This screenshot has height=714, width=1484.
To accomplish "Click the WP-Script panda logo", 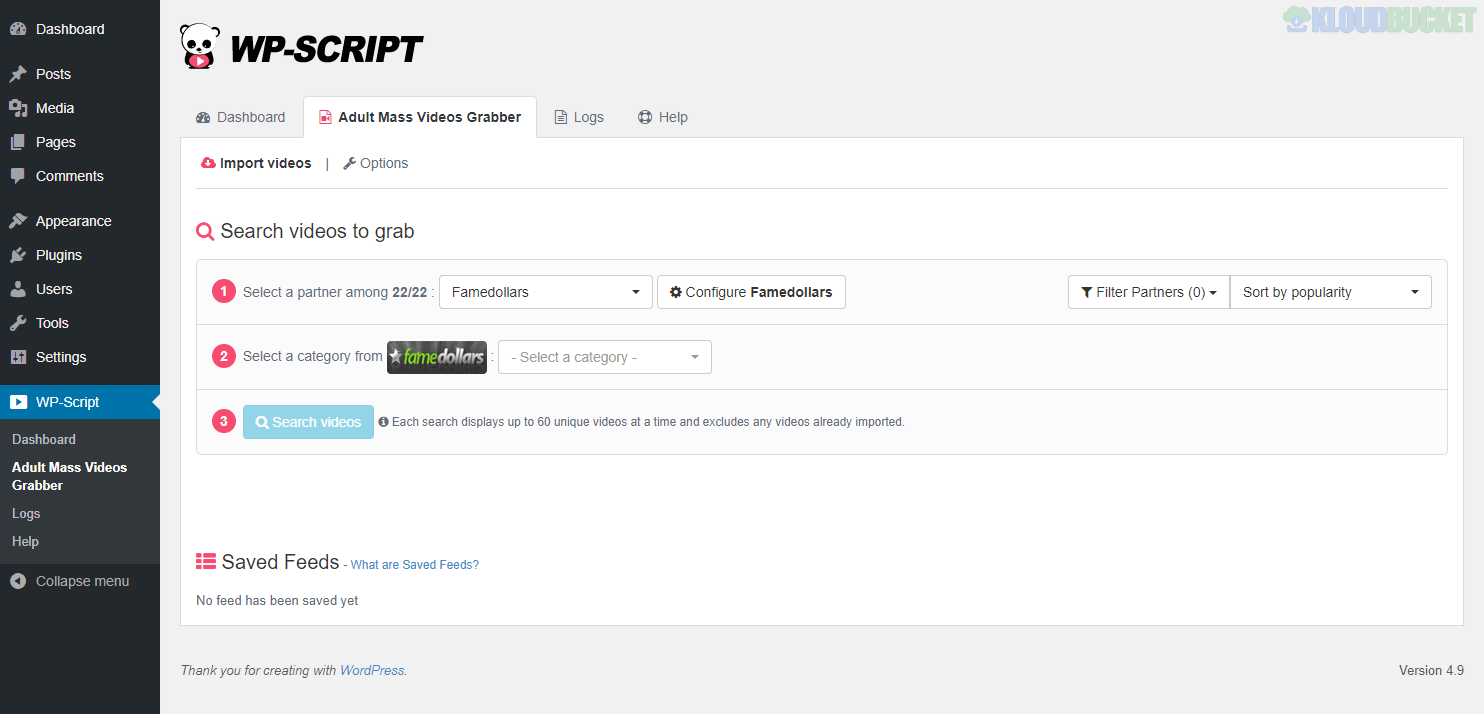I will (x=198, y=46).
